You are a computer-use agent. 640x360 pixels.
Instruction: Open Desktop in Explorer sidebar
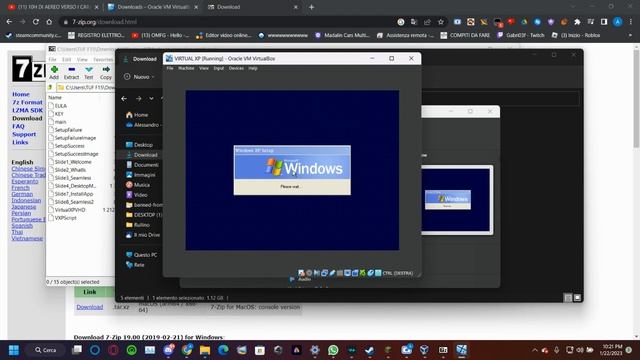pyautogui.click(x=140, y=145)
